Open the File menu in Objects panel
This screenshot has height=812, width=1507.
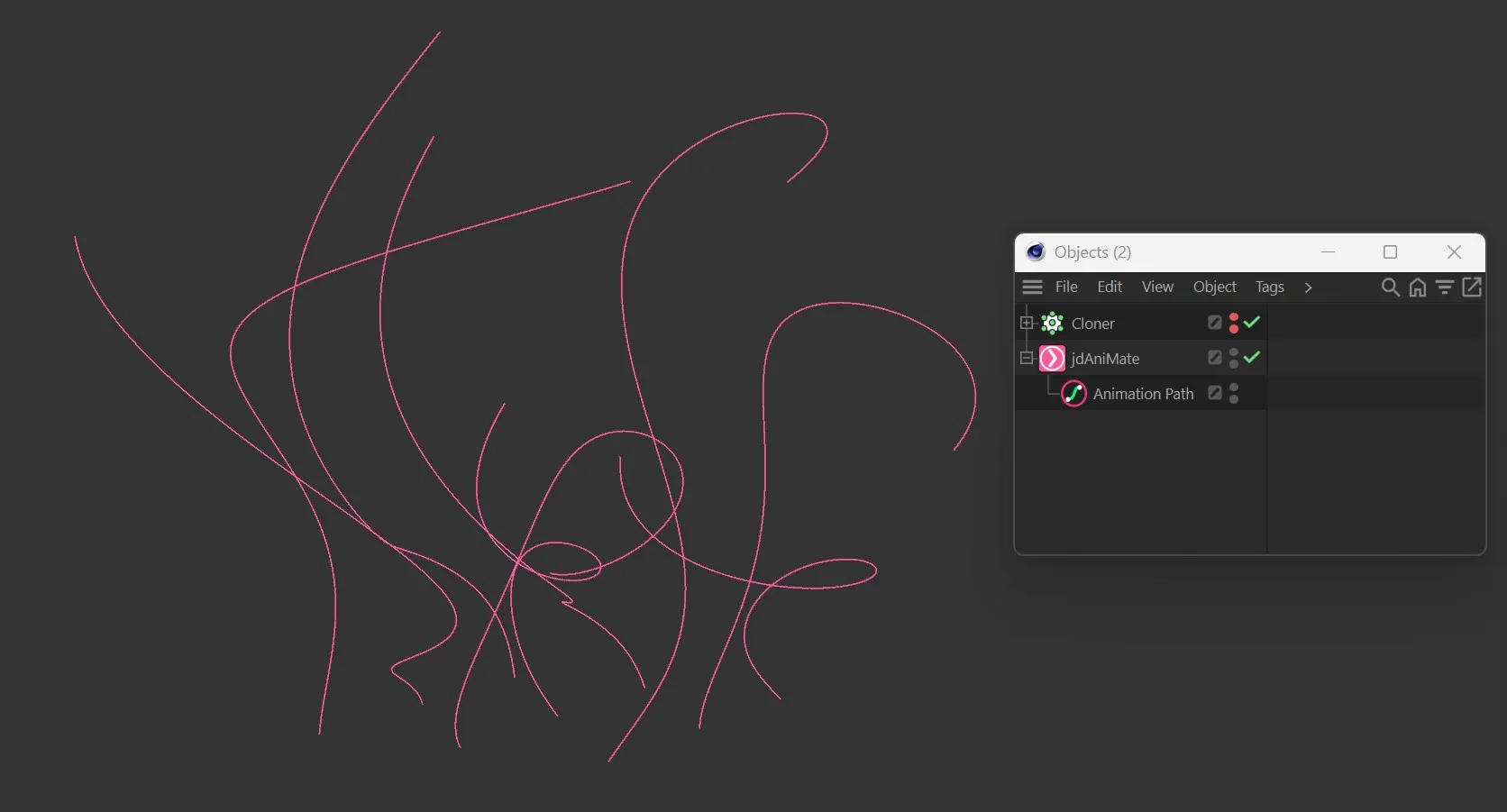1065,287
